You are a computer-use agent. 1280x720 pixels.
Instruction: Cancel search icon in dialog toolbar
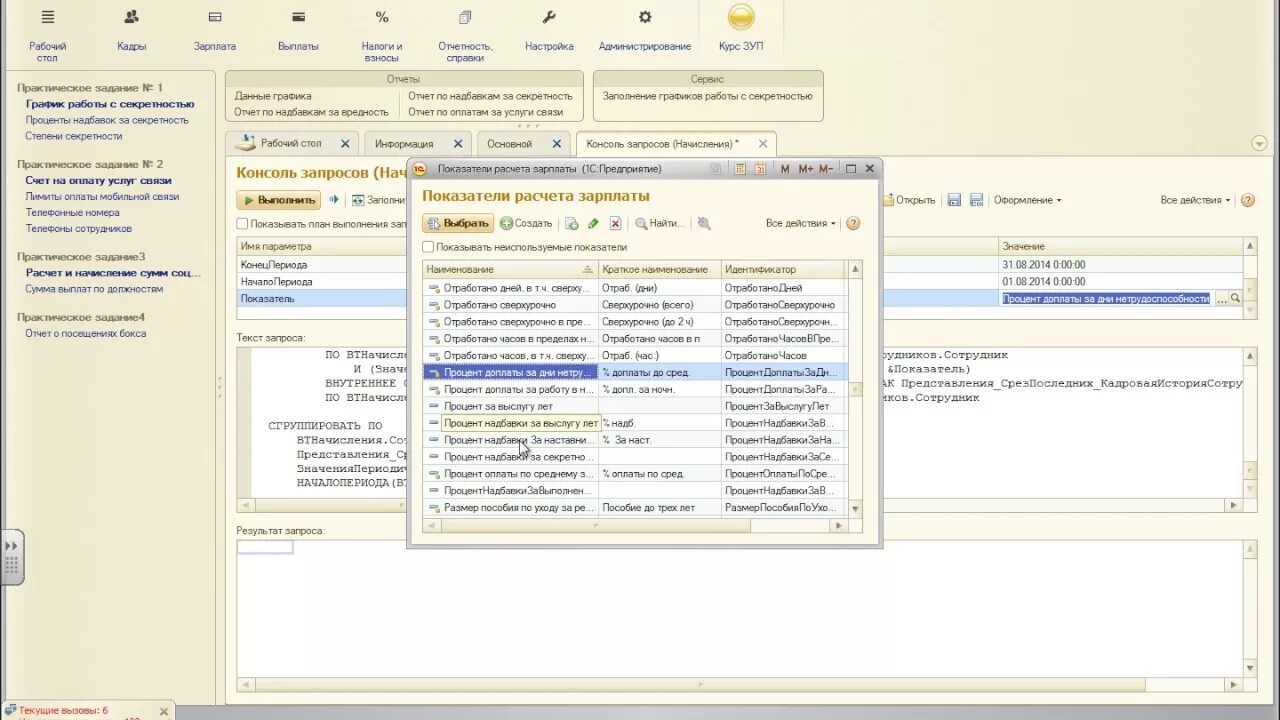click(704, 224)
